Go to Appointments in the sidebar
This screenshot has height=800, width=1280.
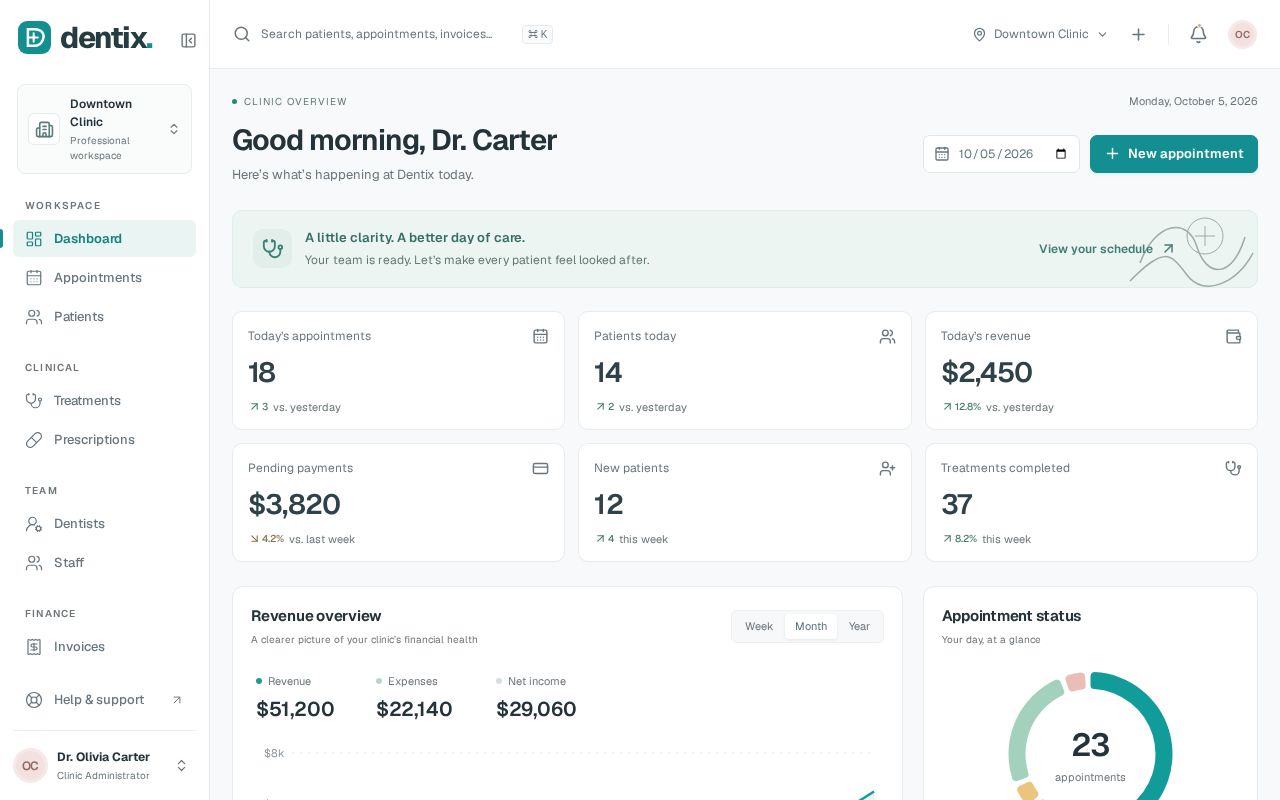click(104, 277)
